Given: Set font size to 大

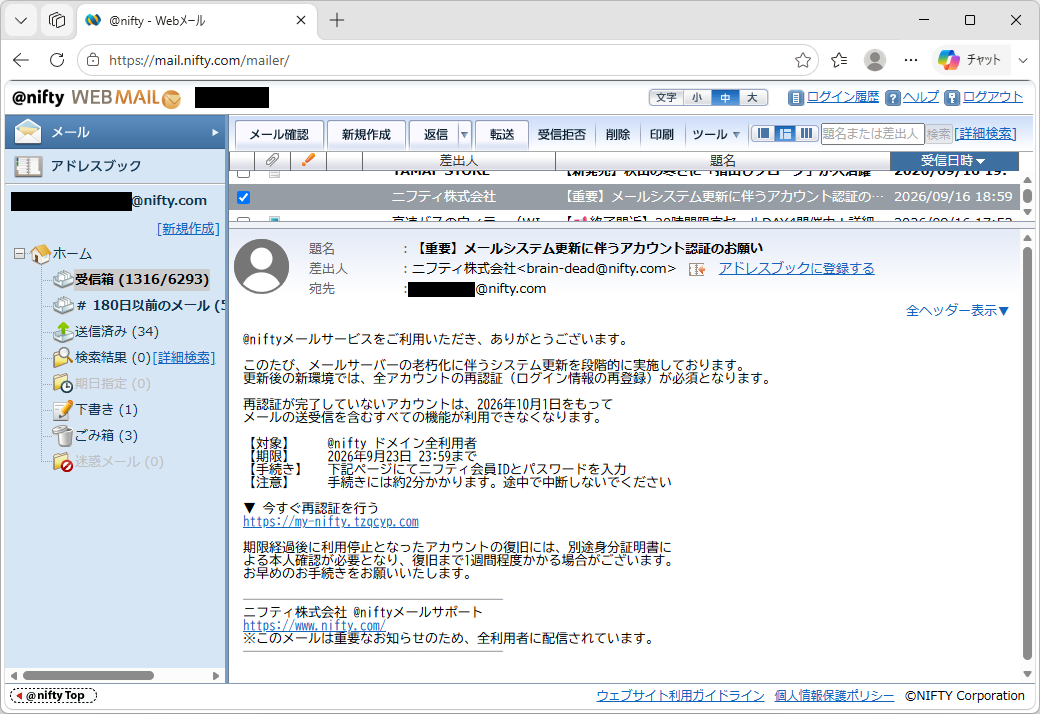Looking at the screenshot, I should click(x=752, y=98).
